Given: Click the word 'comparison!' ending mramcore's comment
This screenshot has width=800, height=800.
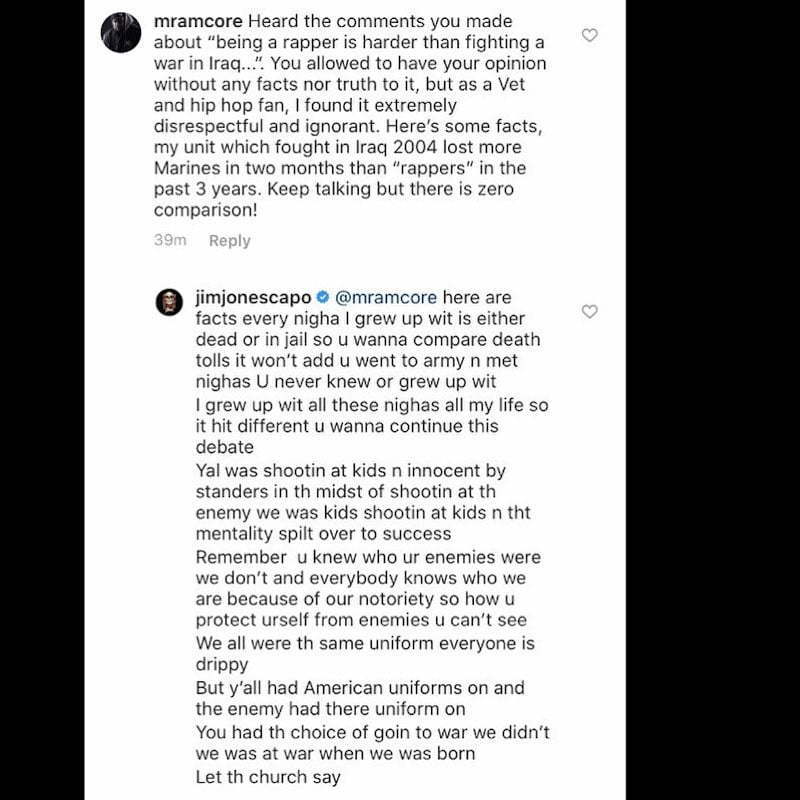Looking at the screenshot, I should (x=206, y=210).
